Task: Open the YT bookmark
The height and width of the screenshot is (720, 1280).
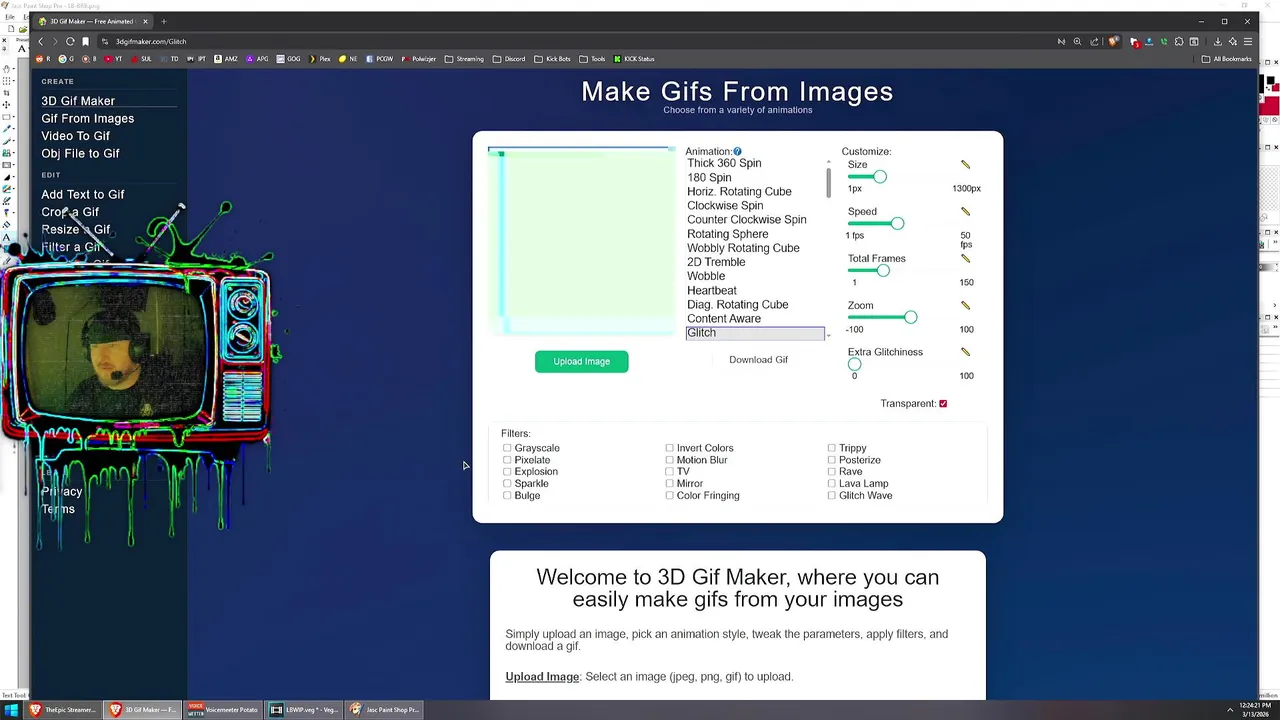Action: pyautogui.click(x=114, y=59)
